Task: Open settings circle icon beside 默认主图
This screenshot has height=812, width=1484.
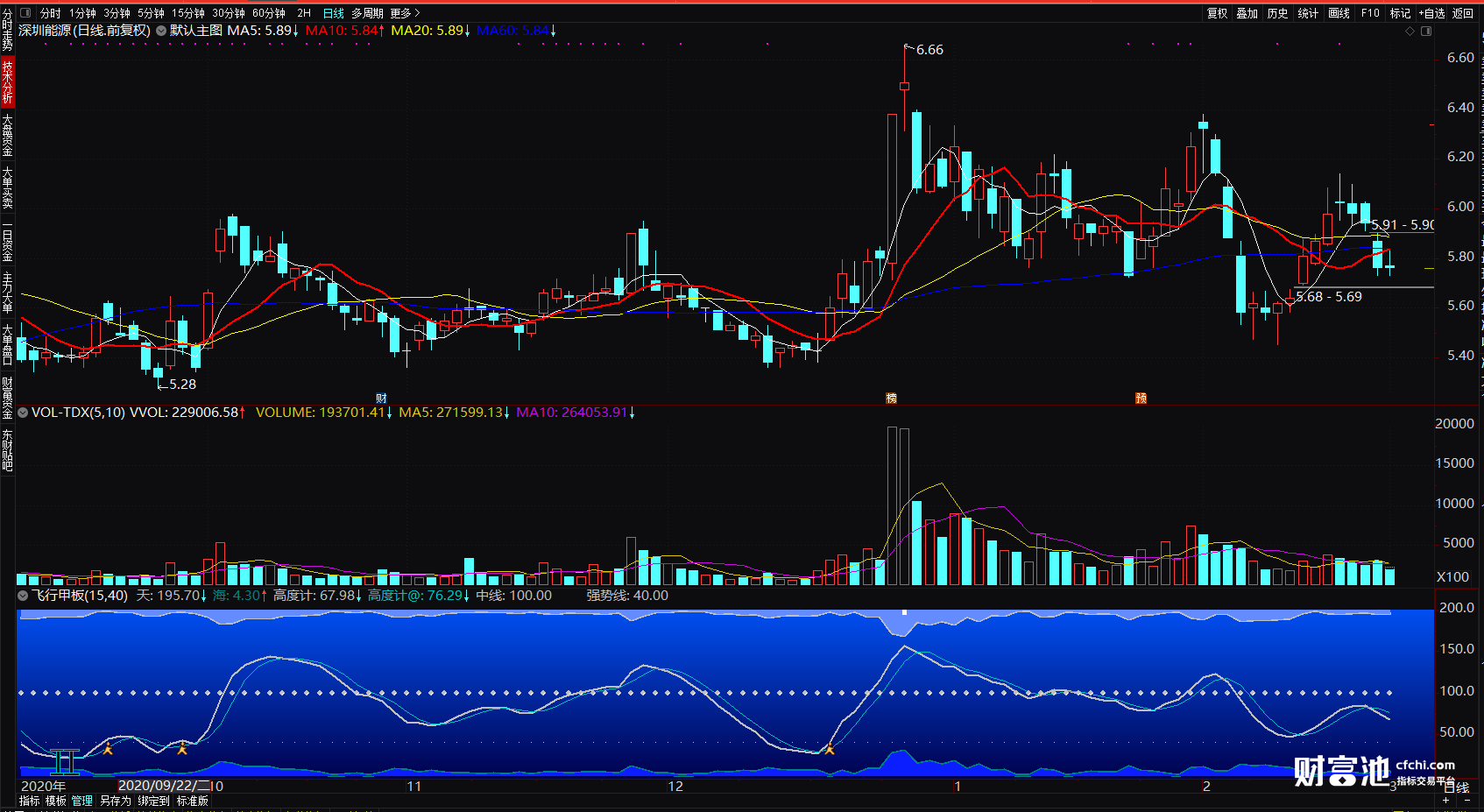Action: 161,31
